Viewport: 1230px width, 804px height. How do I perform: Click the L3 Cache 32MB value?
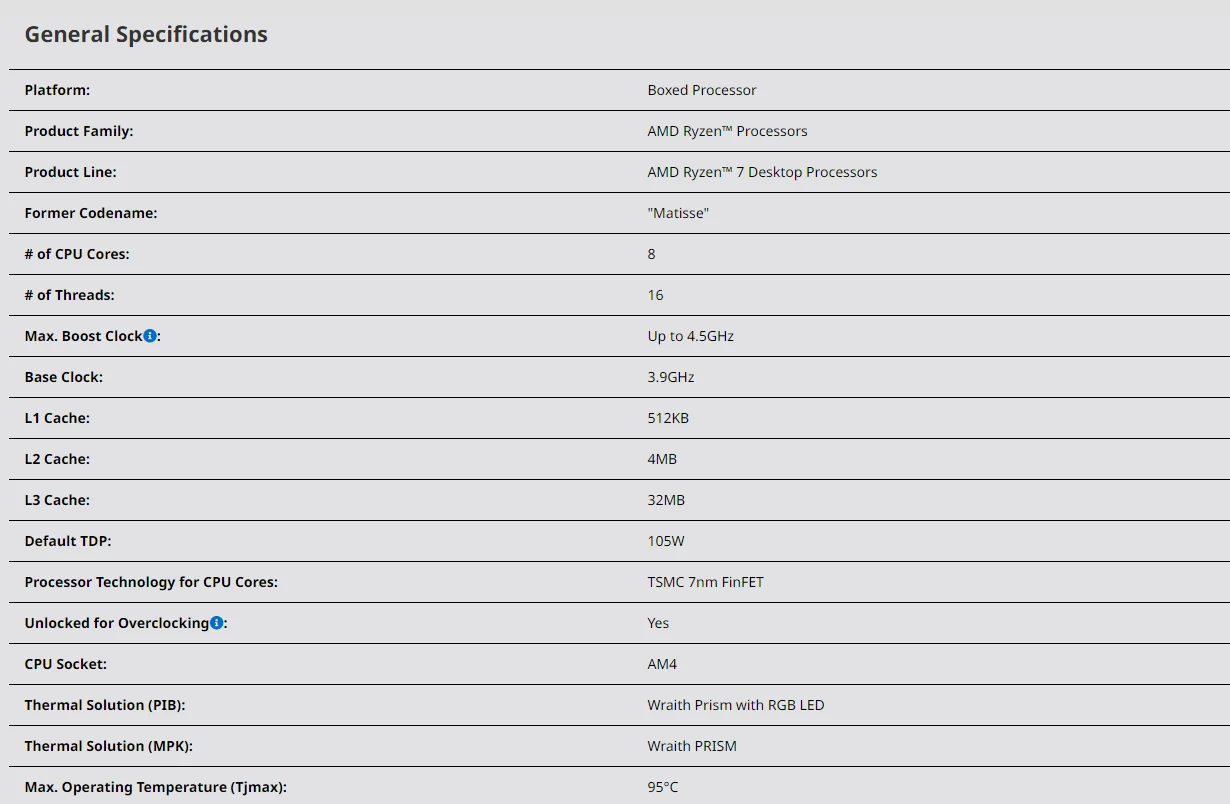(666, 500)
